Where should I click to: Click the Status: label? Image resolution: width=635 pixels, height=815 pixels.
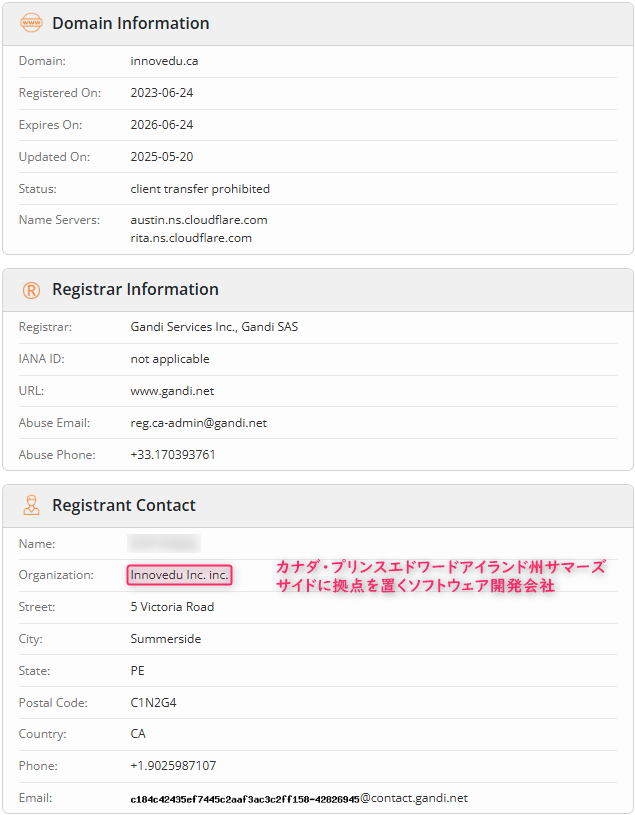[37, 189]
